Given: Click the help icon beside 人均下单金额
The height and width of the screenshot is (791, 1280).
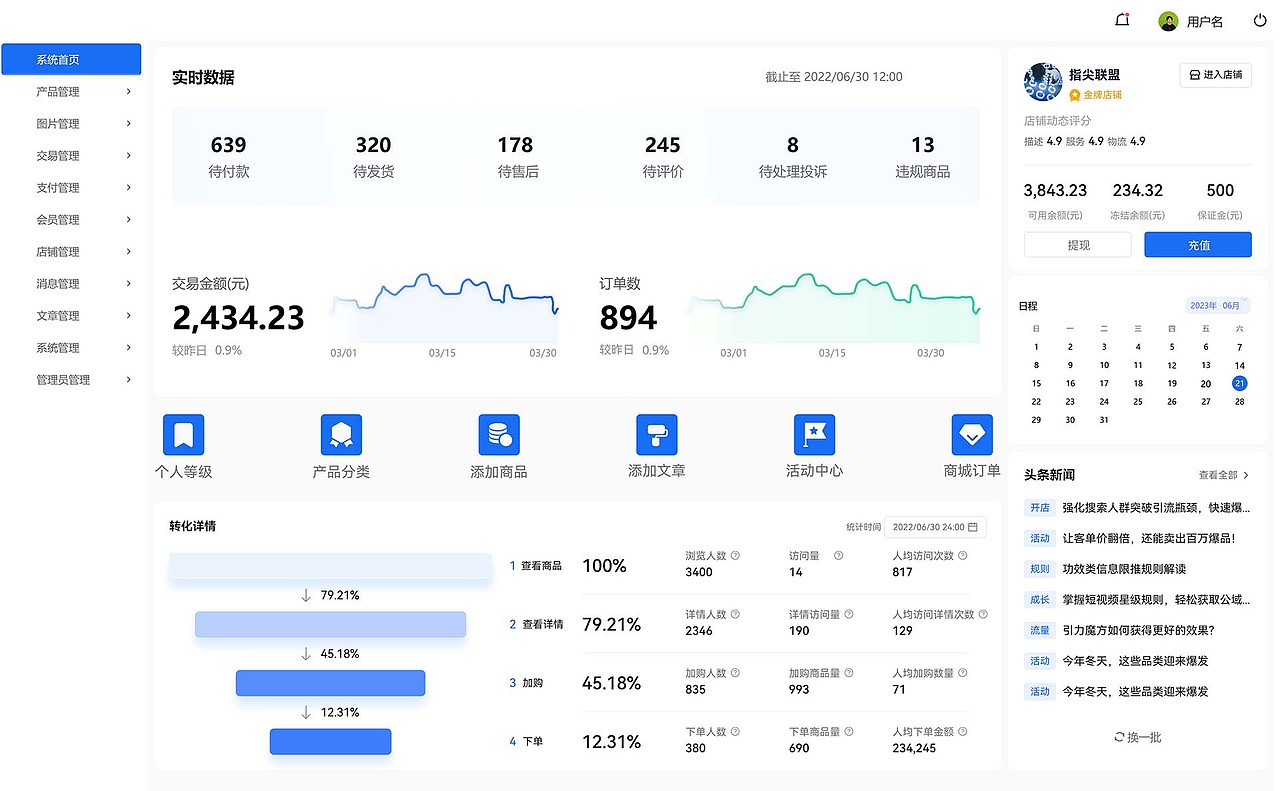Looking at the screenshot, I should (x=962, y=732).
